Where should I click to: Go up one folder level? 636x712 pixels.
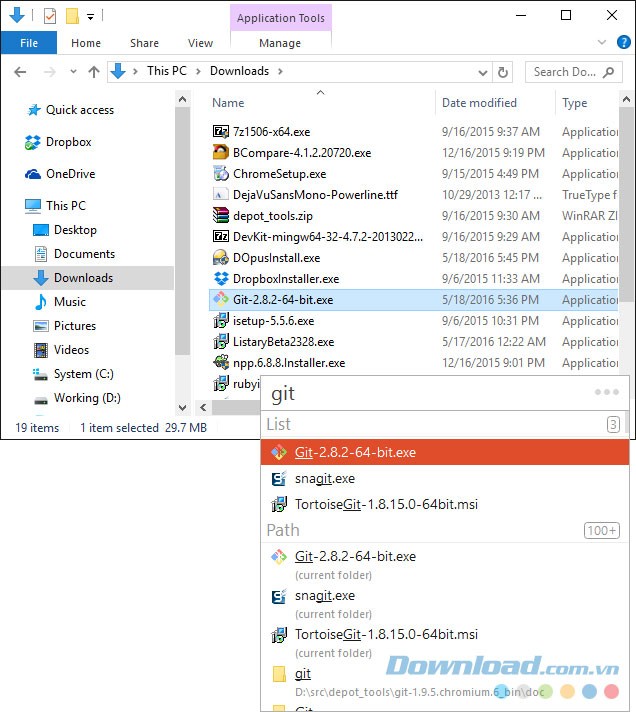[x=94, y=72]
